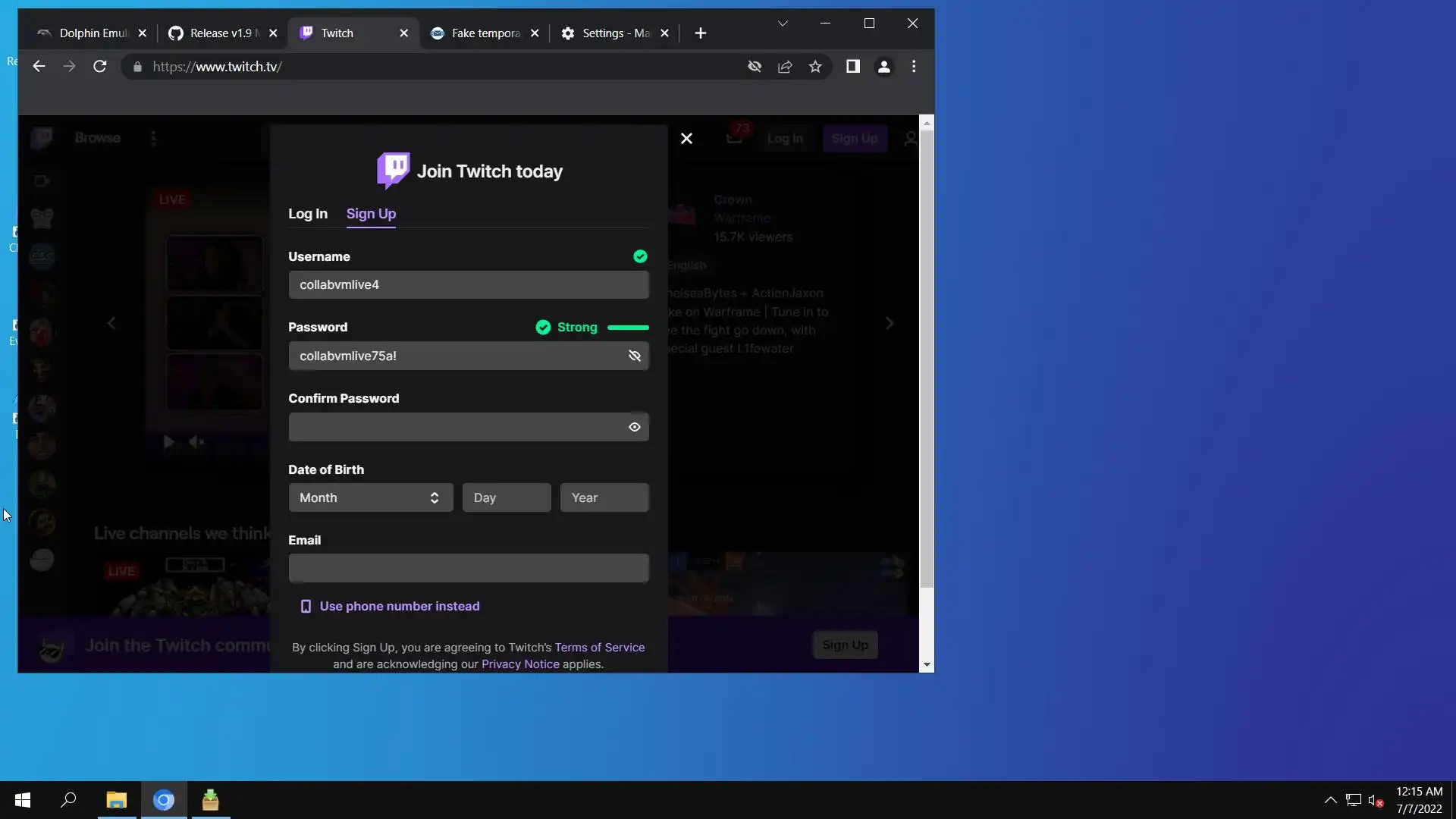Viewport: 1456px width, 819px height.
Task: Close the Join Twitch signup dialog
Action: tap(686, 138)
